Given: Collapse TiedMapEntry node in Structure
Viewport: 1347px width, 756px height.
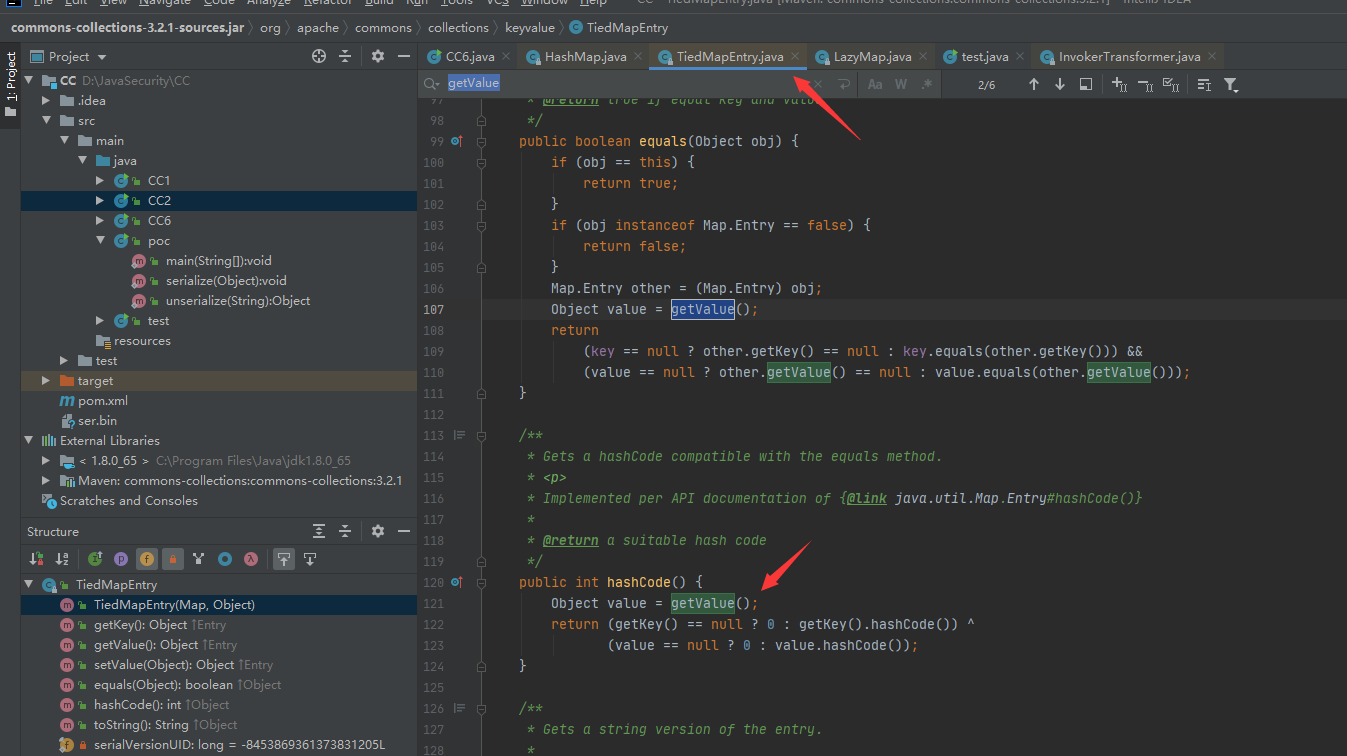Looking at the screenshot, I should (28, 584).
